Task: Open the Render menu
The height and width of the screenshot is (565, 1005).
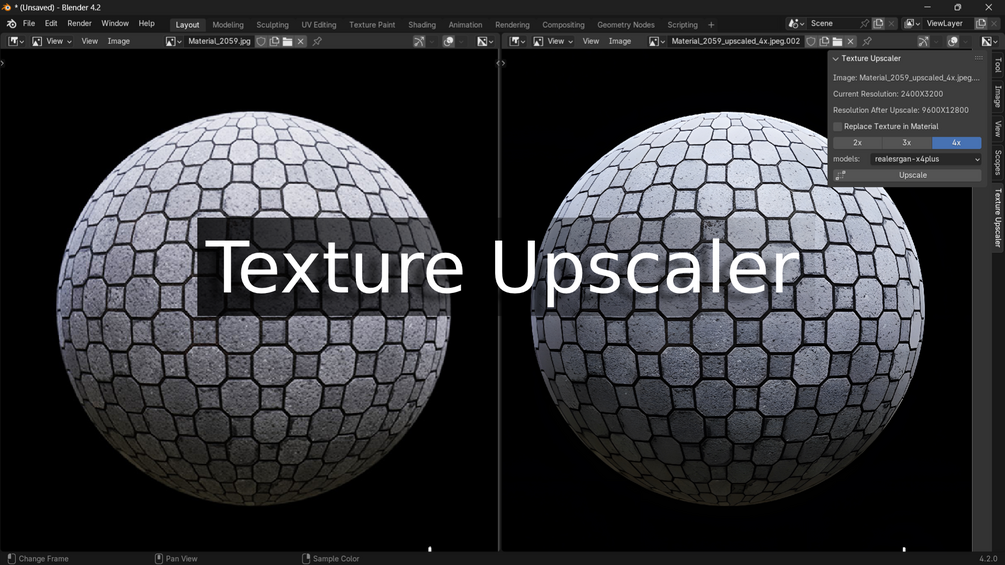Action: coord(79,23)
